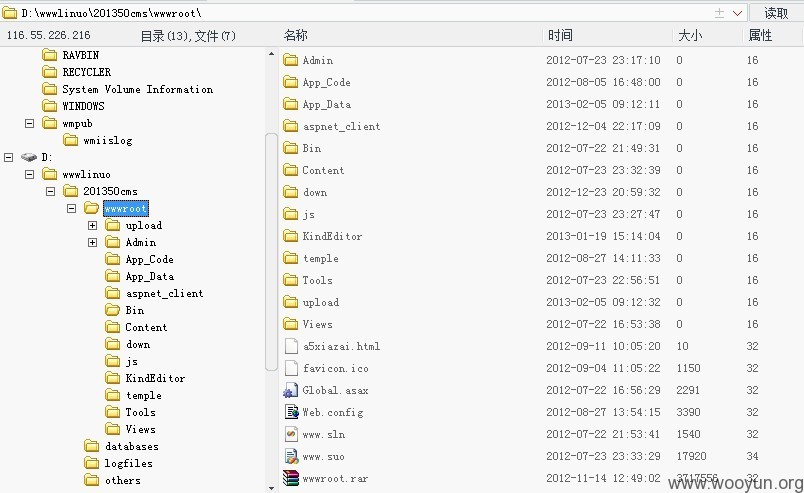Click a5xiazai.html file icon

coord(291,346)
